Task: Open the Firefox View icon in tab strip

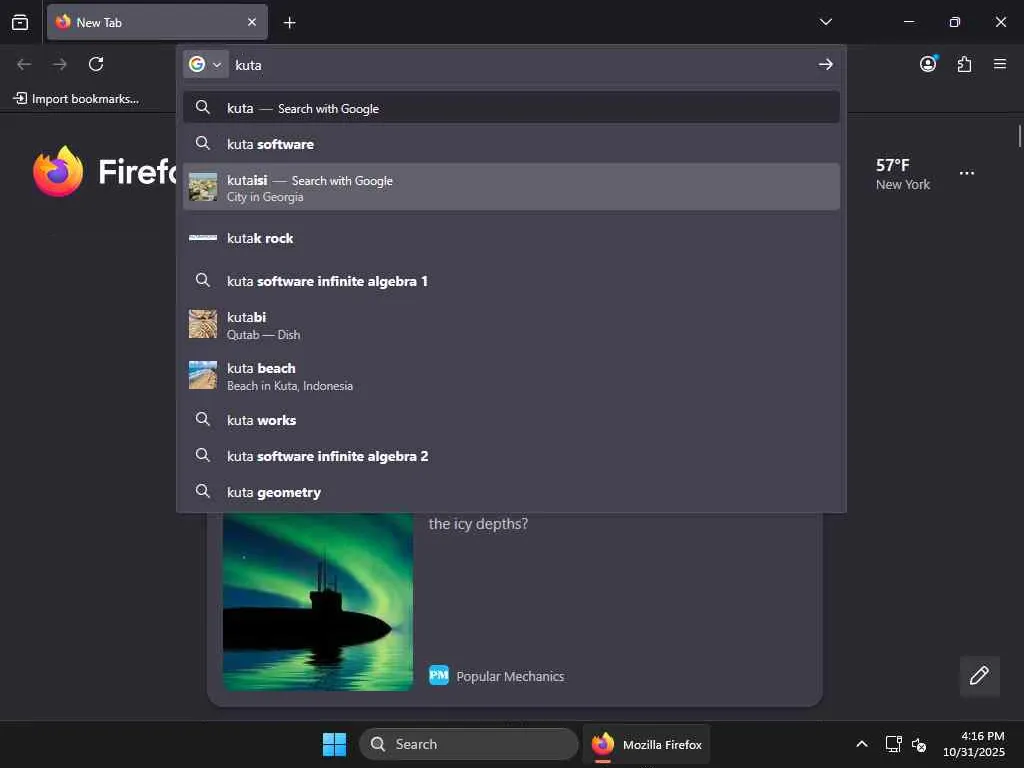Action: (20, 22)
